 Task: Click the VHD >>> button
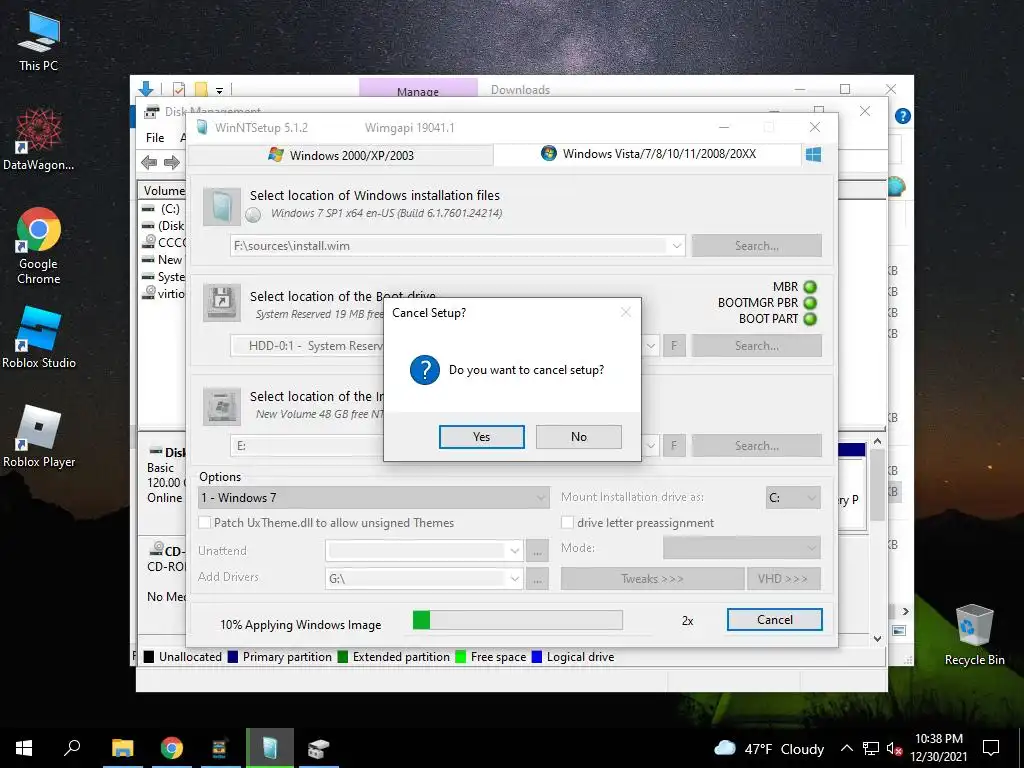[x=783, y=579]
